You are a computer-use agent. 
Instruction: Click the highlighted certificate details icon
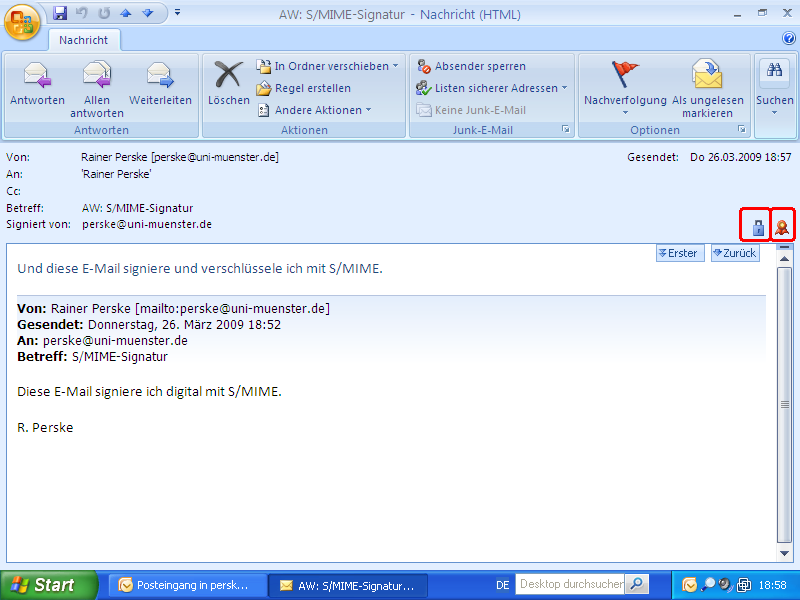click(x=781, y=224)
